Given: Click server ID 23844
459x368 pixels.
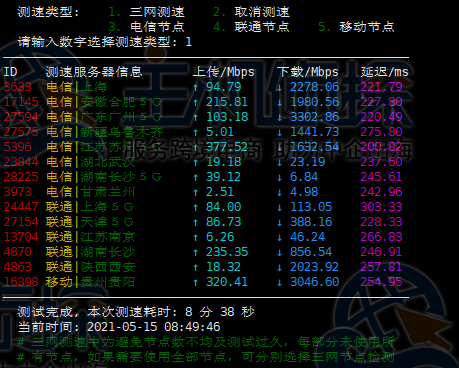Looking at the screenshot, I should 21,162.
